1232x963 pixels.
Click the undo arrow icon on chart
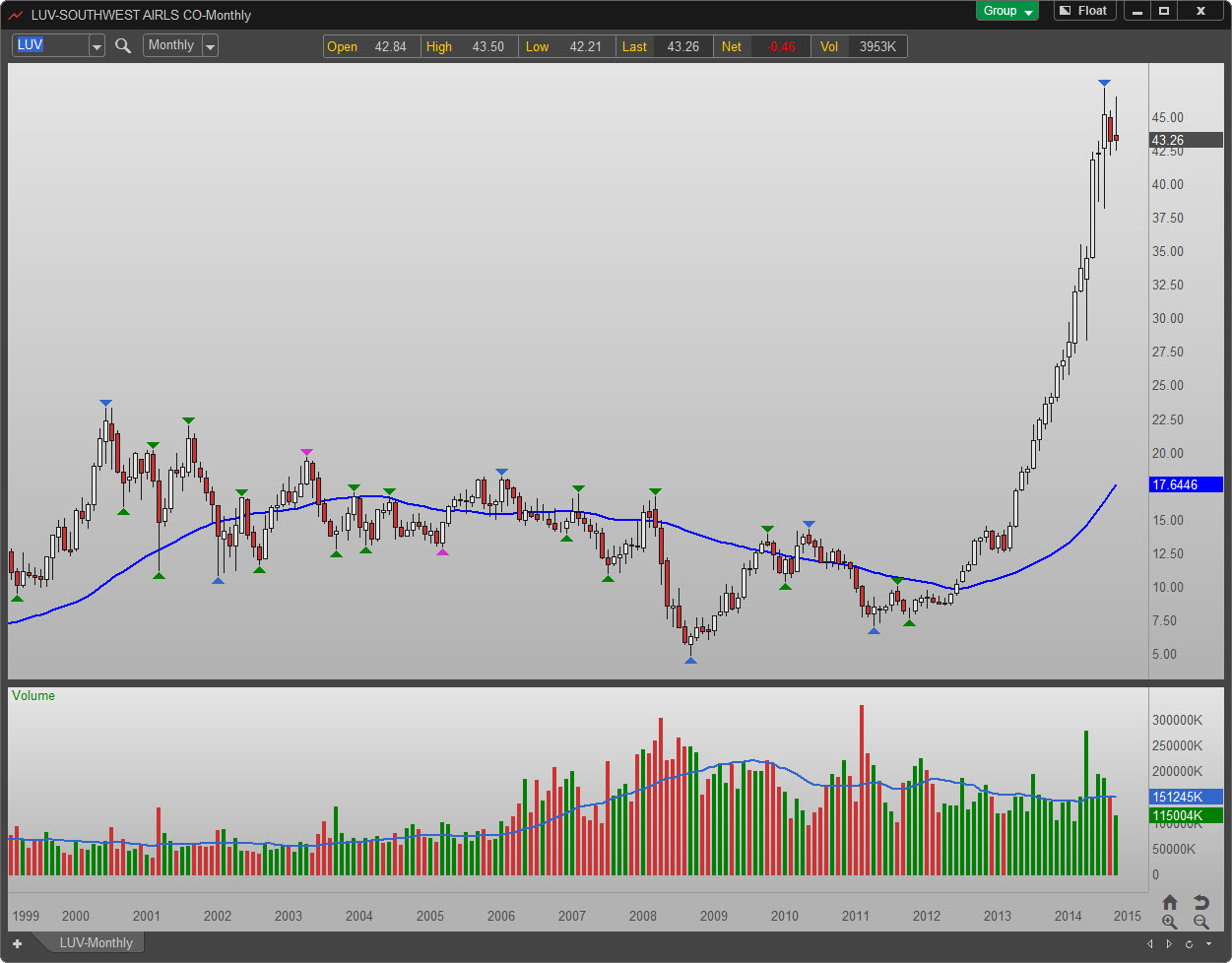tap(1200, 903)
